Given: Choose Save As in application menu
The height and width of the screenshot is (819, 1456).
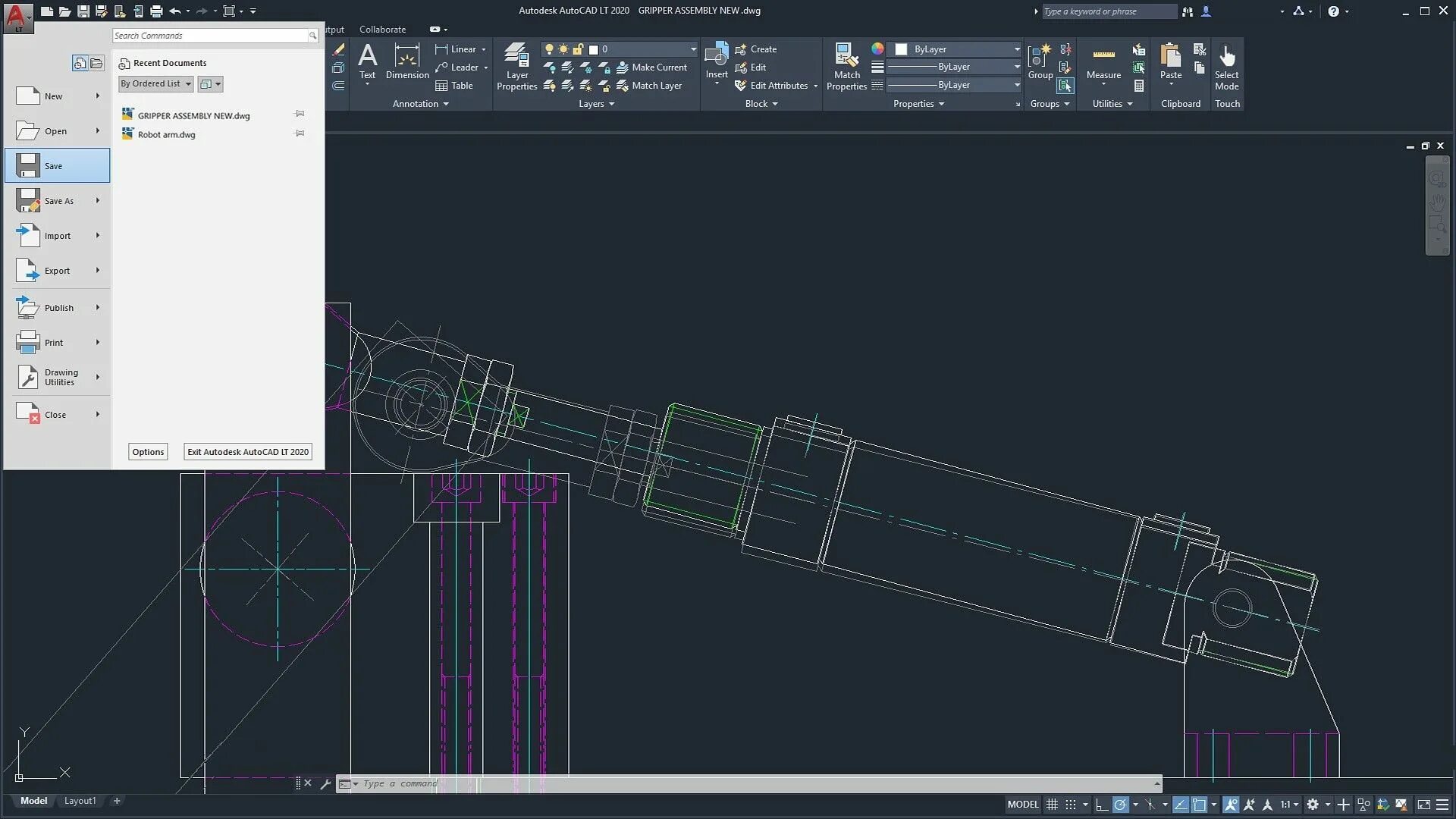Looking at the screenshot, I should (58, 201).
